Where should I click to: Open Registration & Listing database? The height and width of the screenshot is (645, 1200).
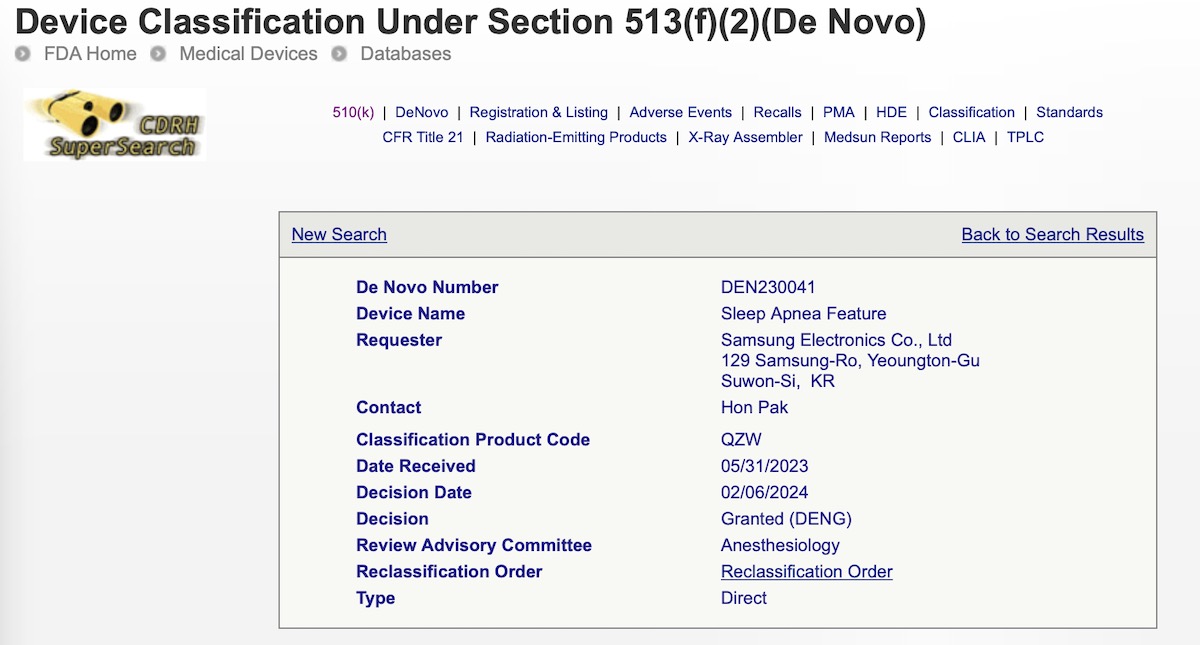[538, 112]
